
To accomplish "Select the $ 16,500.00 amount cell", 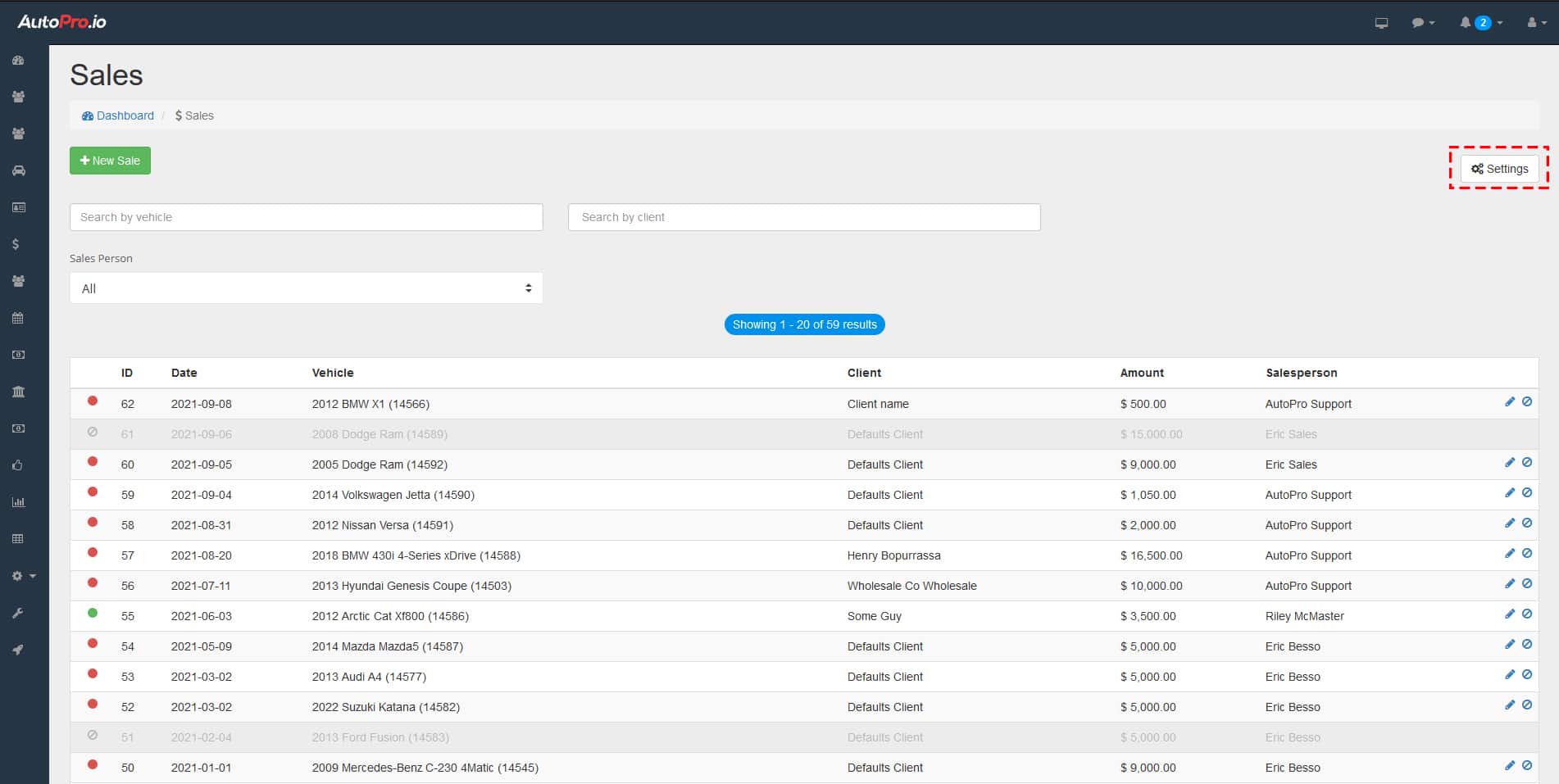I will (1152, 555).
